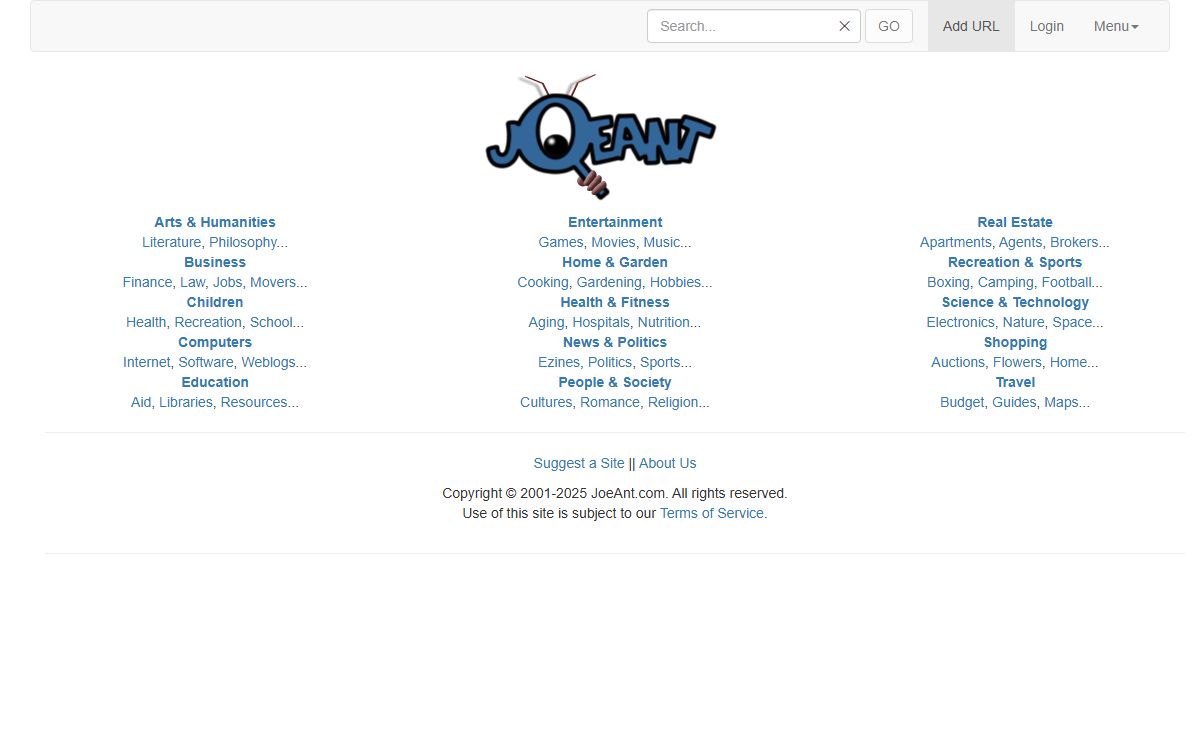Click the Suggest a Site link

(579, 463)
